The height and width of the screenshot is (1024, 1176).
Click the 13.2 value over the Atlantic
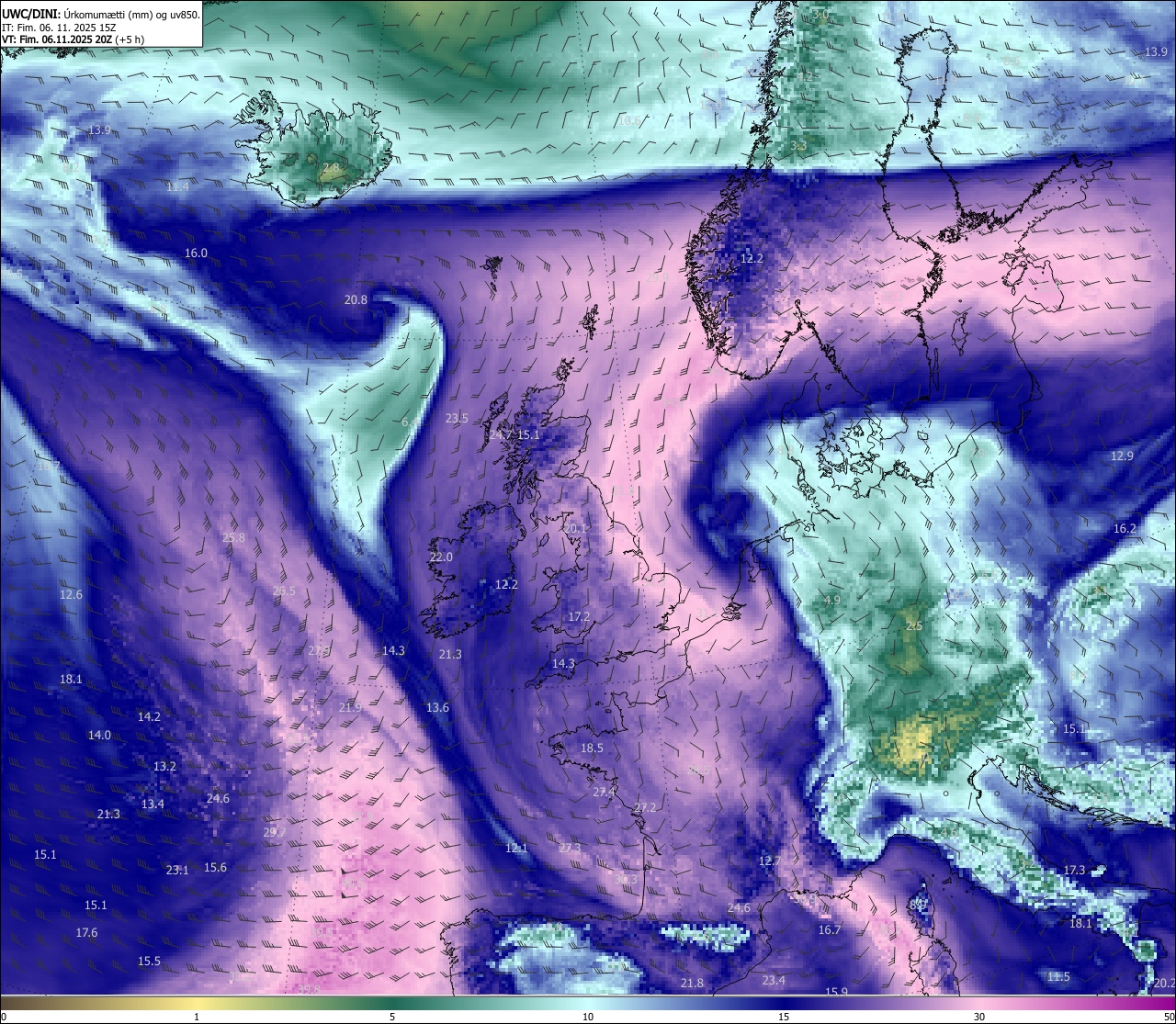click(164, 767)
